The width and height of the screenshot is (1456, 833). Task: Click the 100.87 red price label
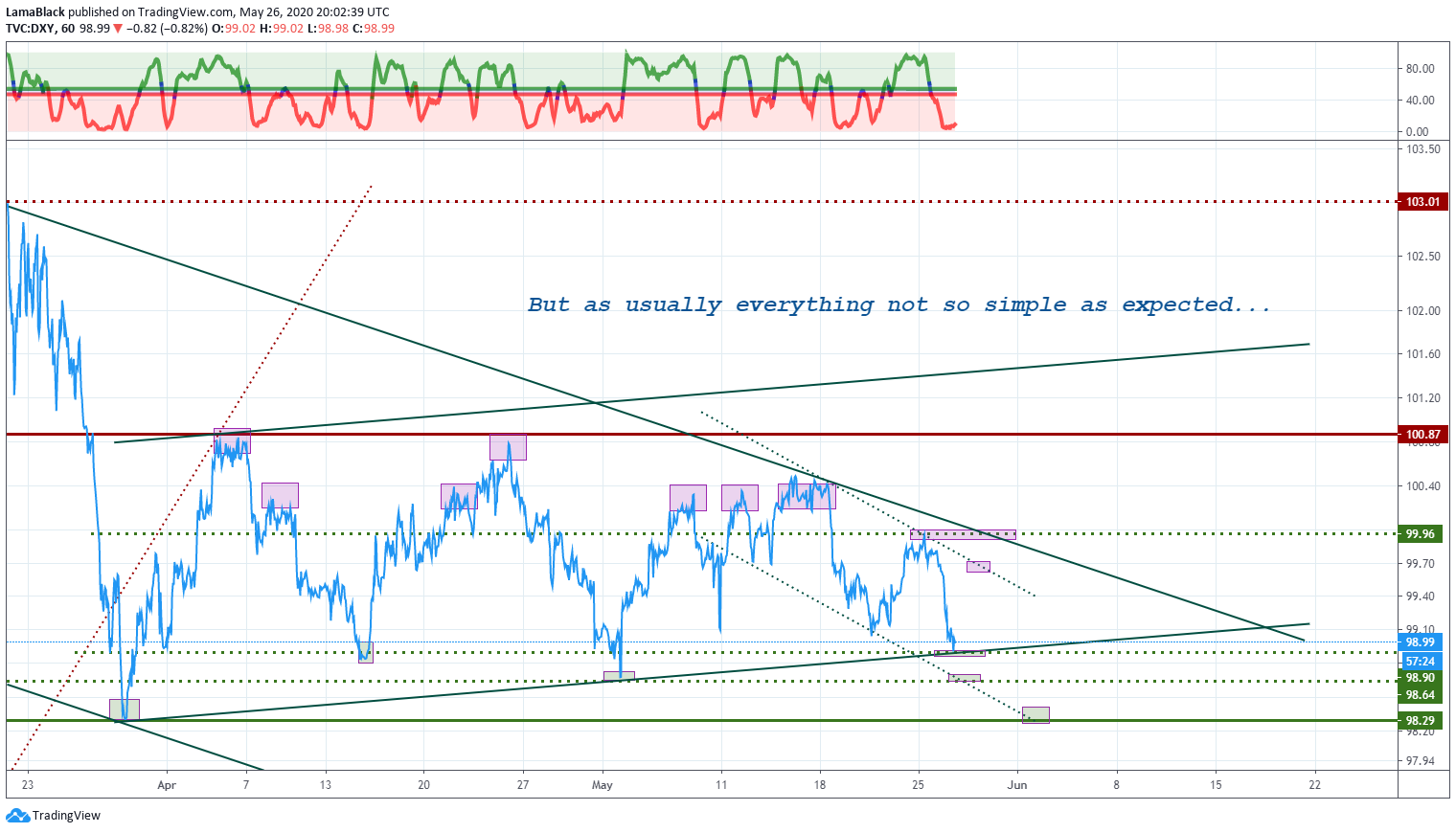[x=1422, y=435]
